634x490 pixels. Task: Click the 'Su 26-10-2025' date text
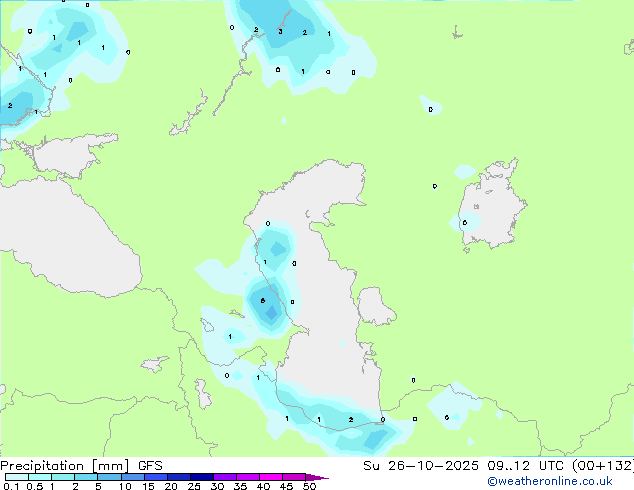point(421,466)
